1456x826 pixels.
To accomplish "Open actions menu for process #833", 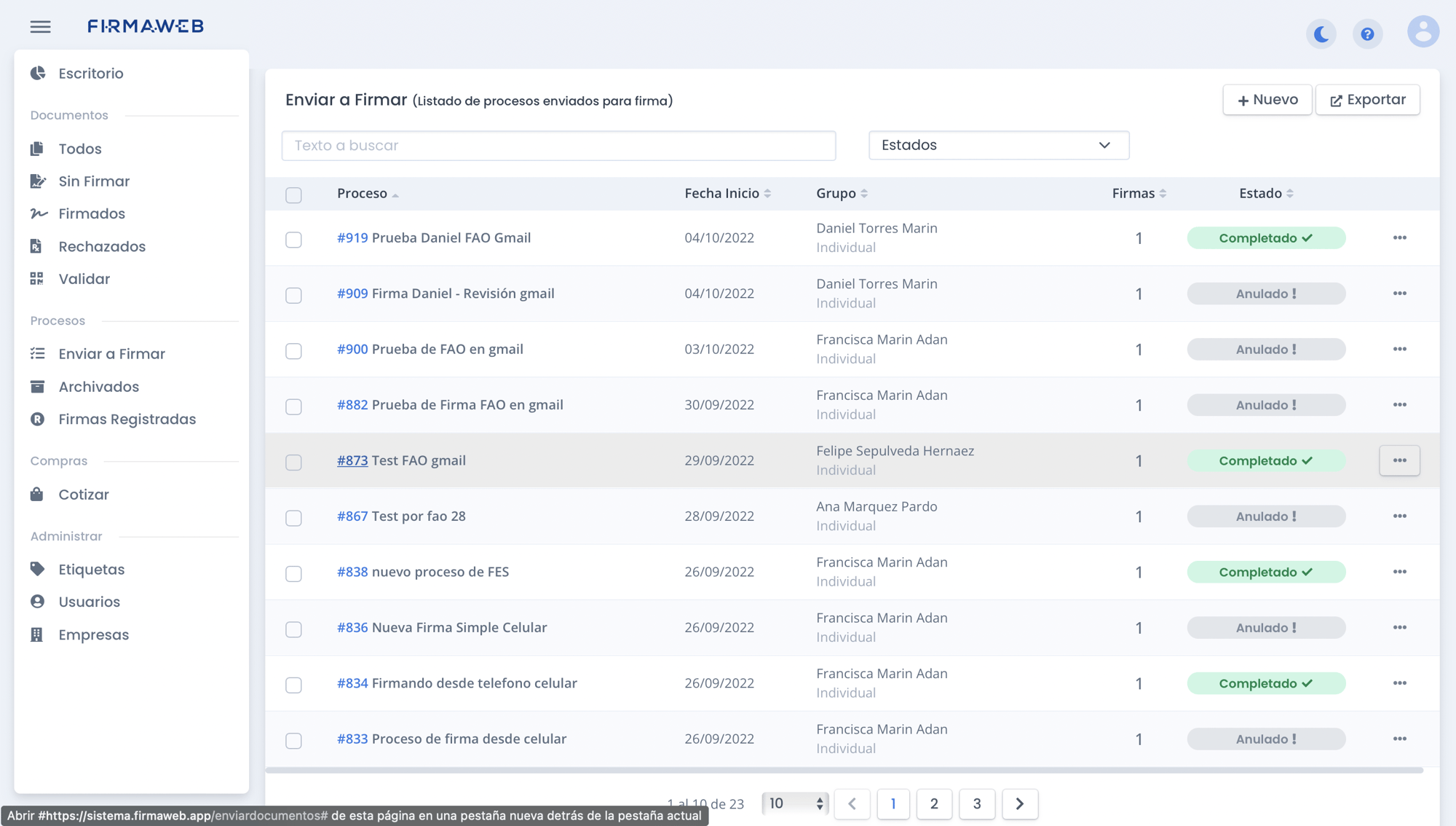I will (1399, 739).
